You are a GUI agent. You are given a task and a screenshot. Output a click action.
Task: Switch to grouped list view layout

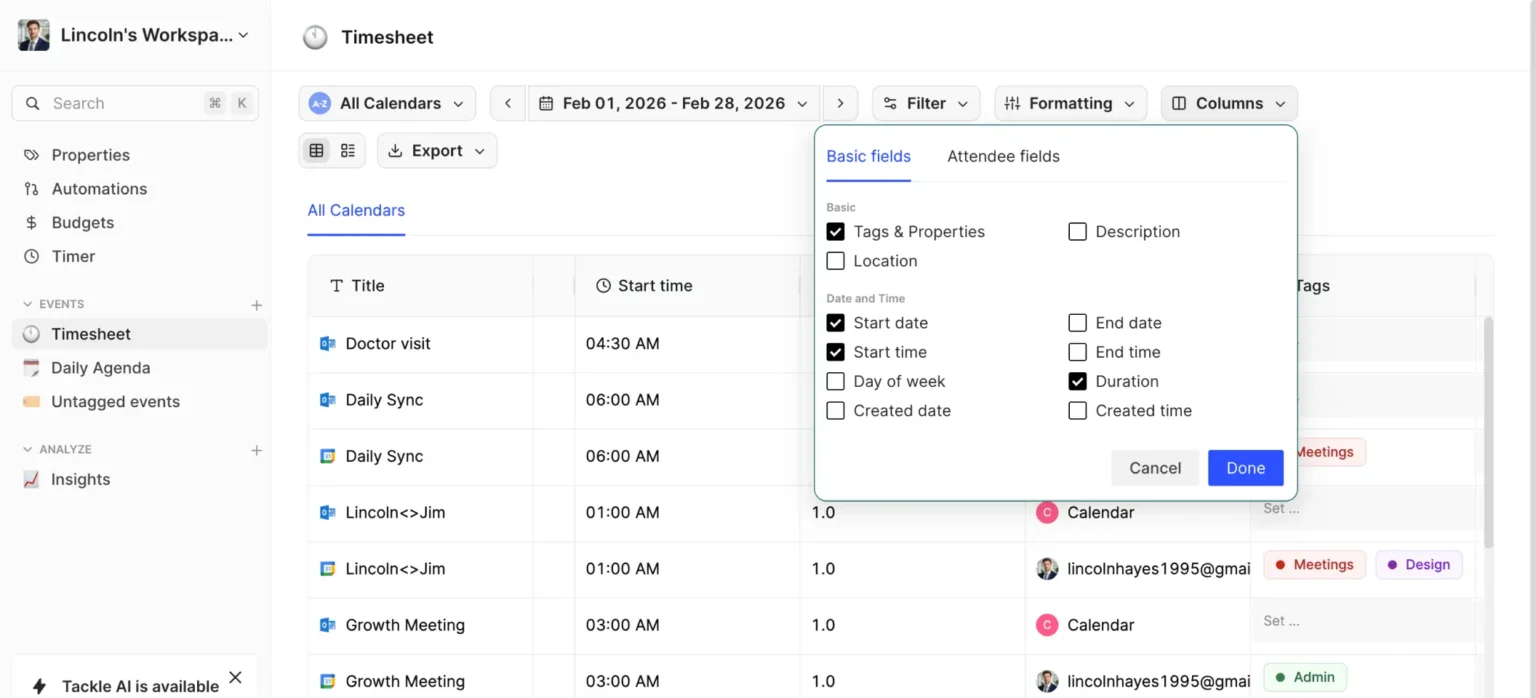[348, 151]
